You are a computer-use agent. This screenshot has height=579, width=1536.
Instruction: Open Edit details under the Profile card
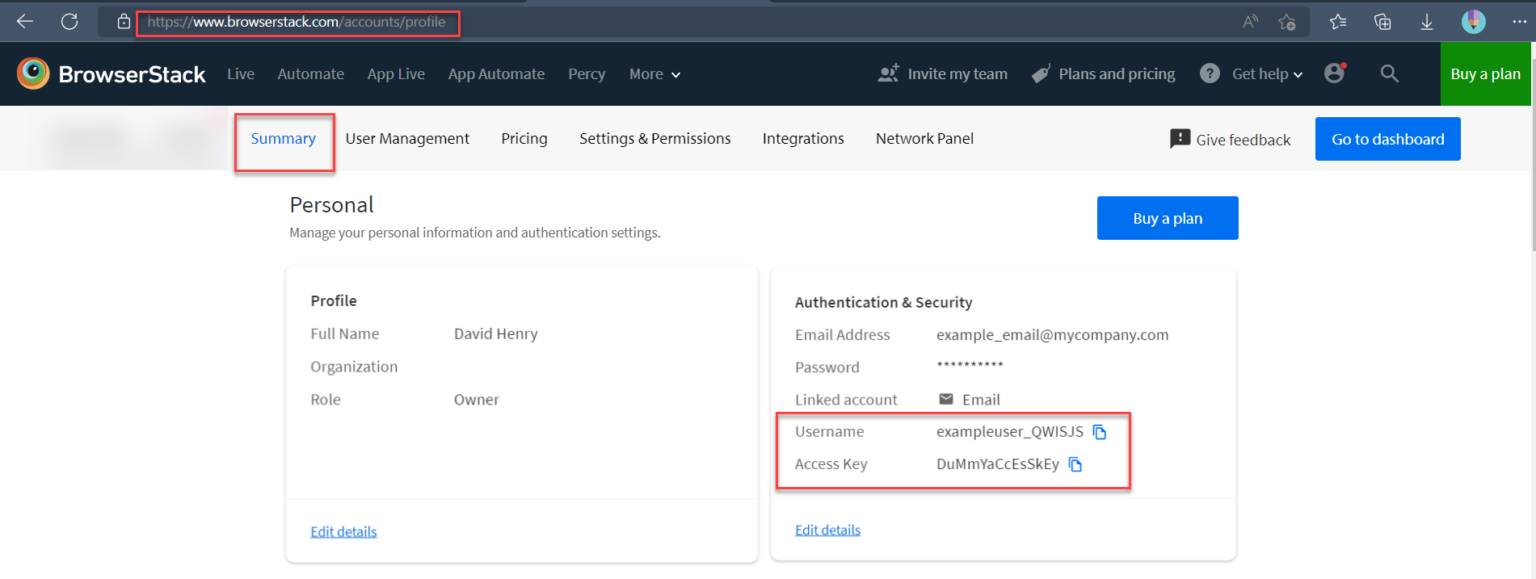point(343,531)
